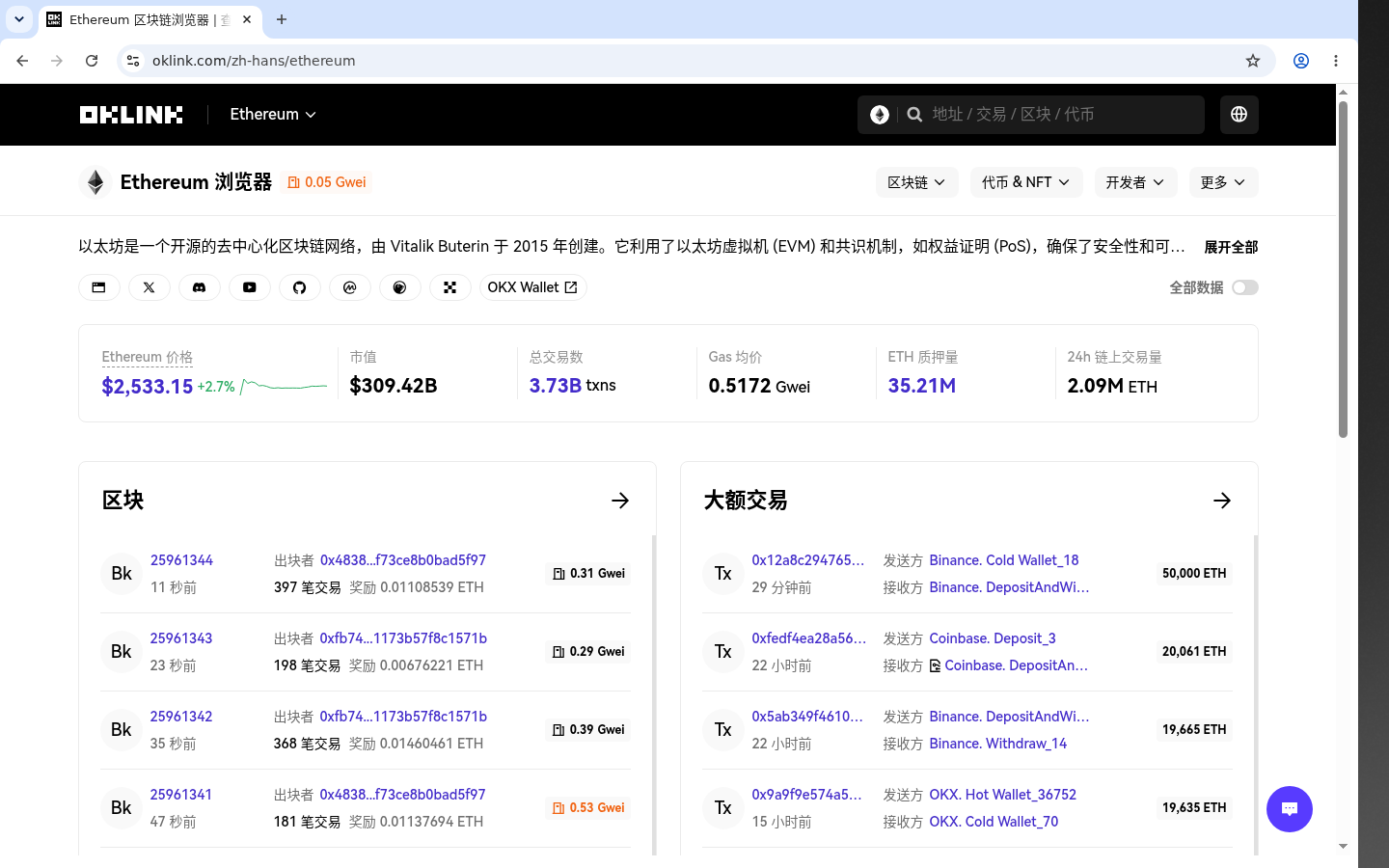Click the browser reload button
The width and height of the screenshot is (1389, 868).
(92, 61)
